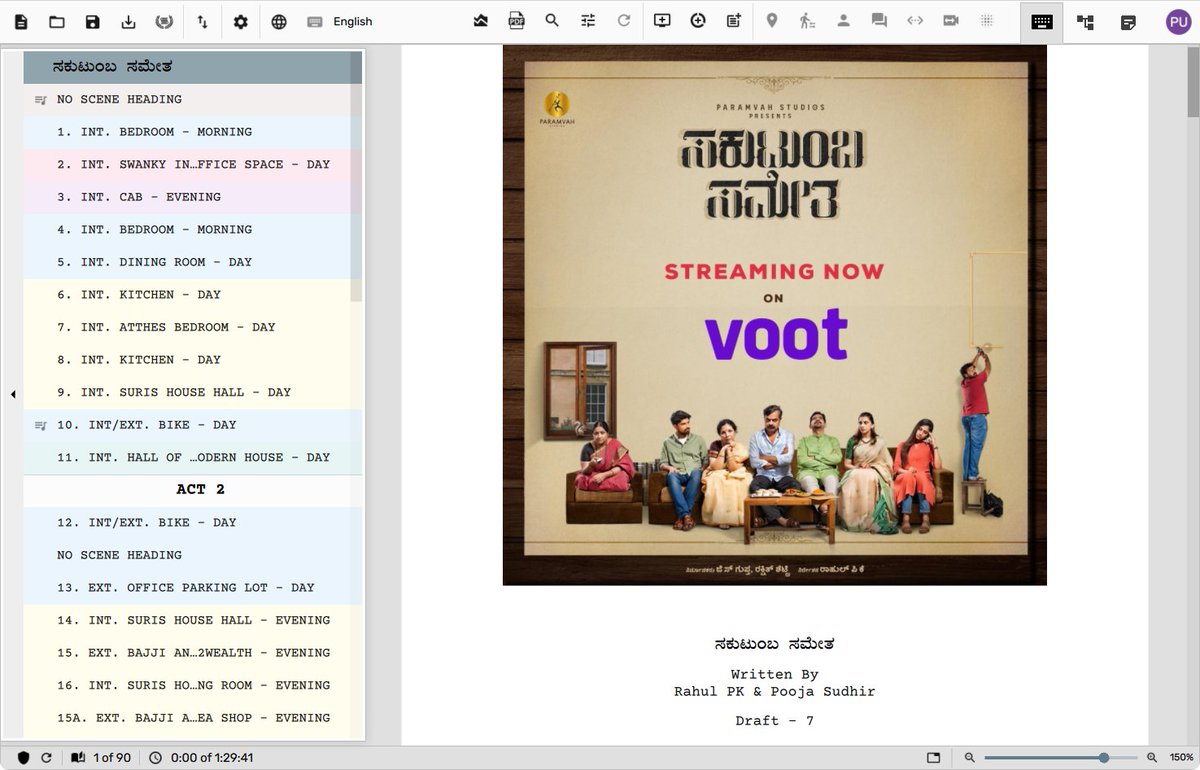Image resolution: width=1200 pixels, height=770 pixels.
Task: Select the ACT 2 heading in navigator
Action: [x=193, y=489]
